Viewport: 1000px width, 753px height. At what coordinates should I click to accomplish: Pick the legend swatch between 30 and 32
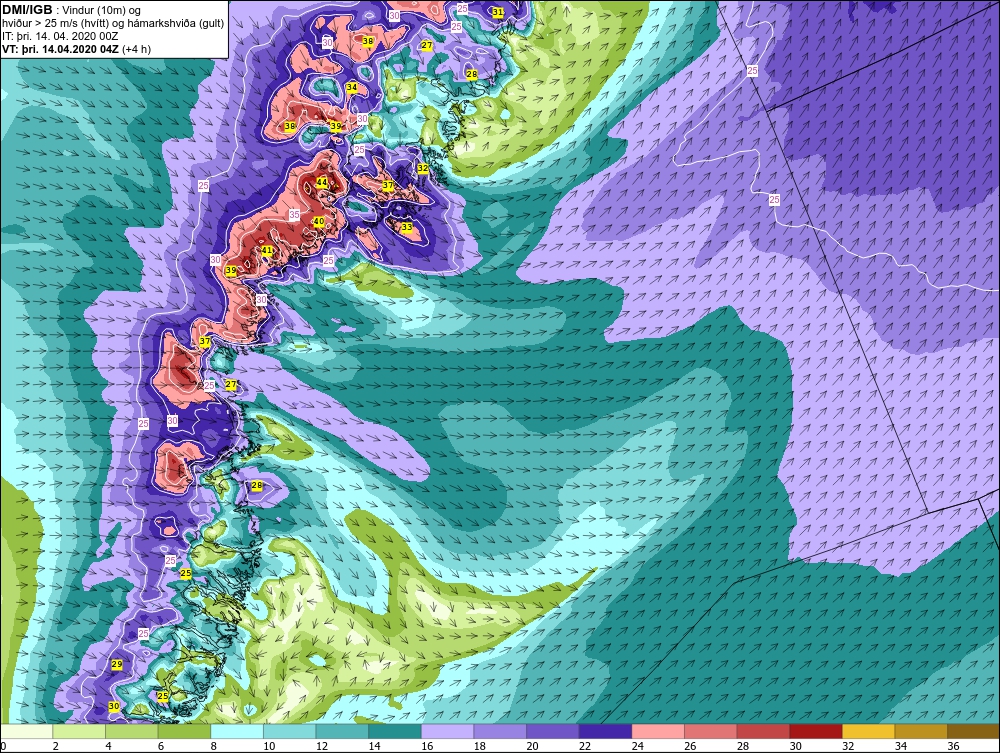(x=816, y=731)
